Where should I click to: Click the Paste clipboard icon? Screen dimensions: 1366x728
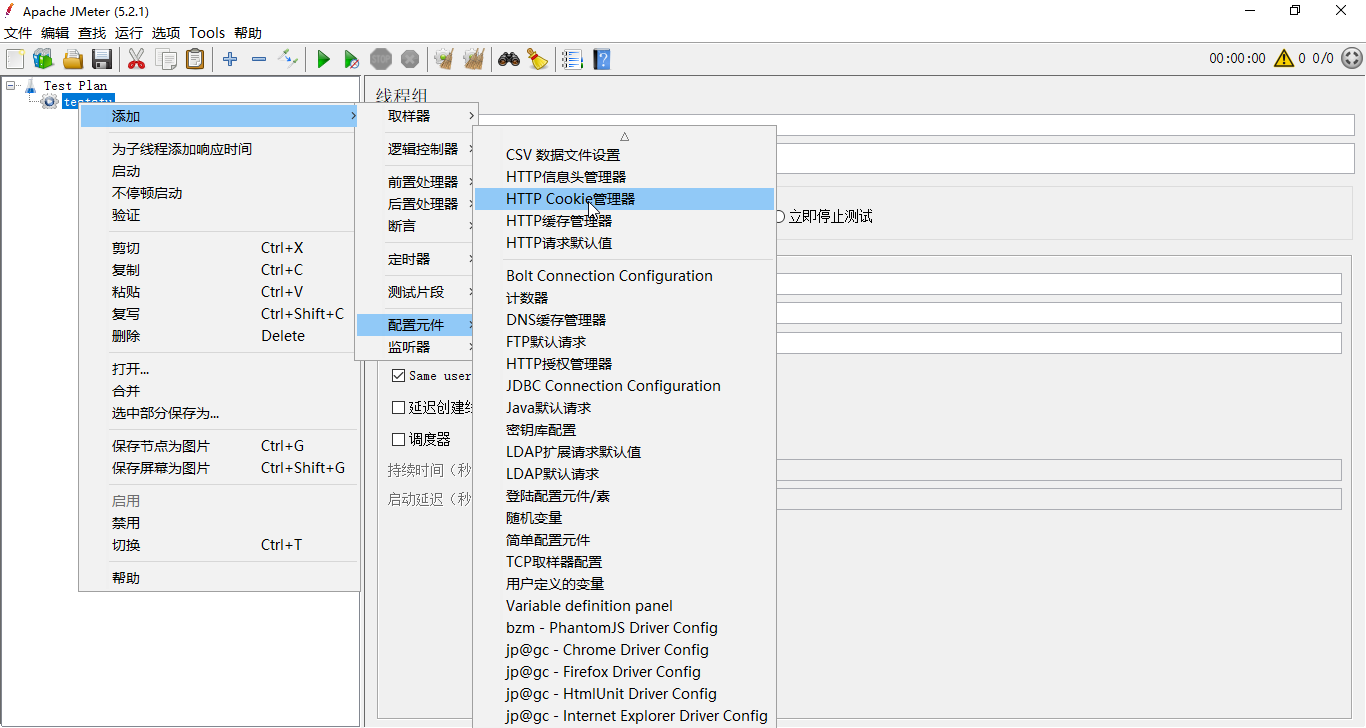195,59
